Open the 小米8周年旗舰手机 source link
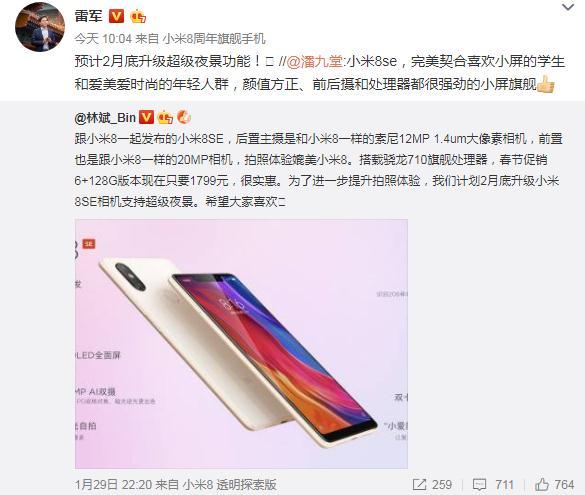 point(214,39)
